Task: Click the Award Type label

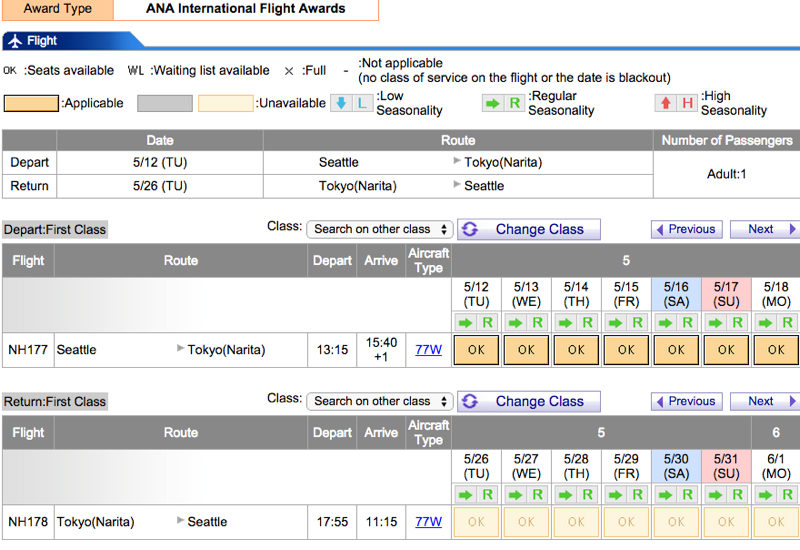Action: click(x=58, y=9)
